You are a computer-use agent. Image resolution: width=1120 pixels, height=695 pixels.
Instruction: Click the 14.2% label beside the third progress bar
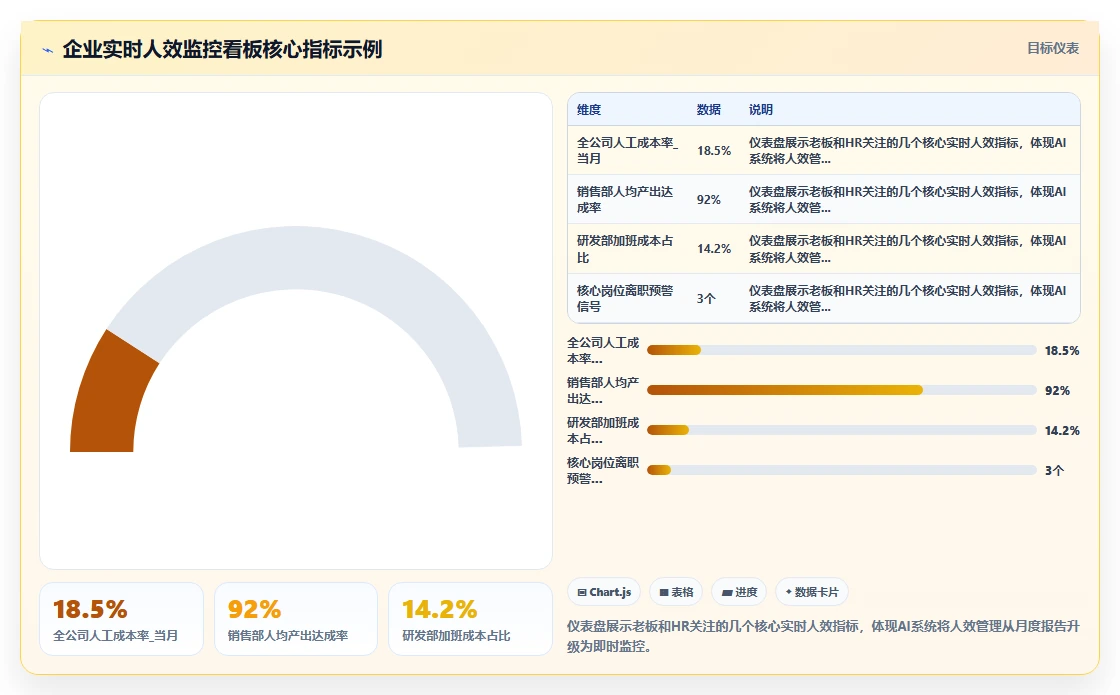(1061, 431)
